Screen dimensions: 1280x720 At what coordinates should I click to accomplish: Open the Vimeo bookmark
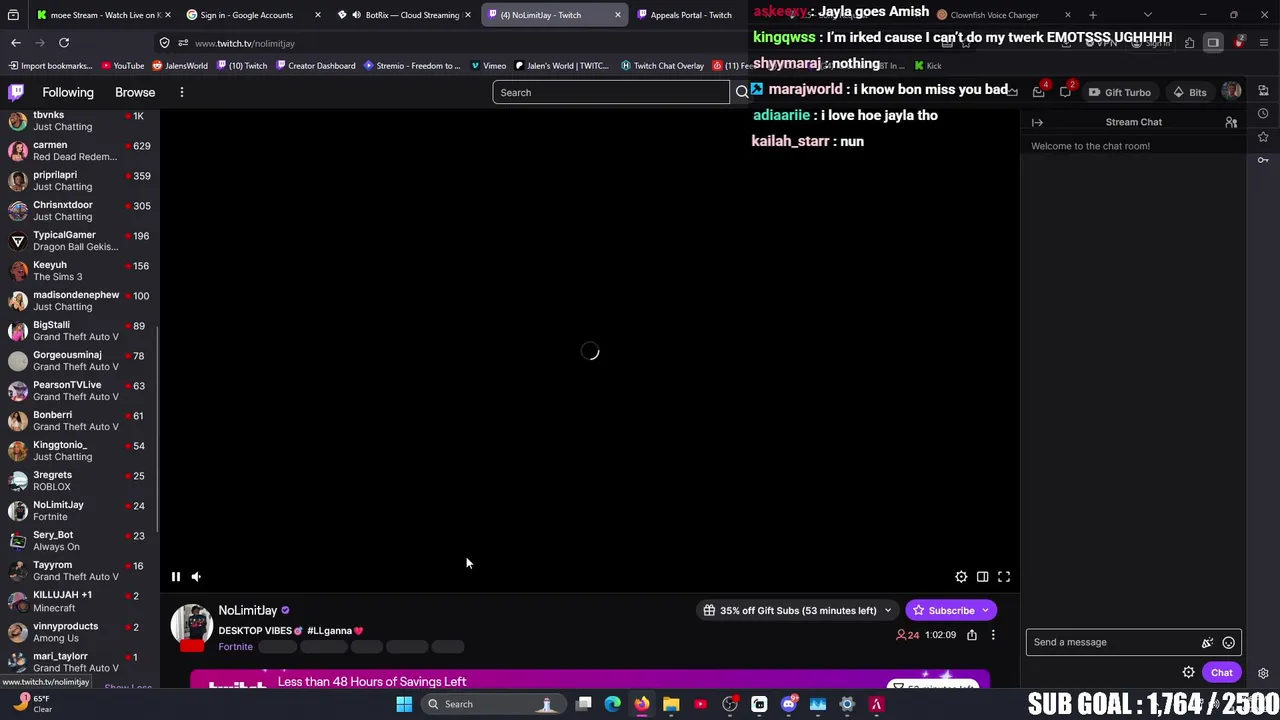point(488,66)
